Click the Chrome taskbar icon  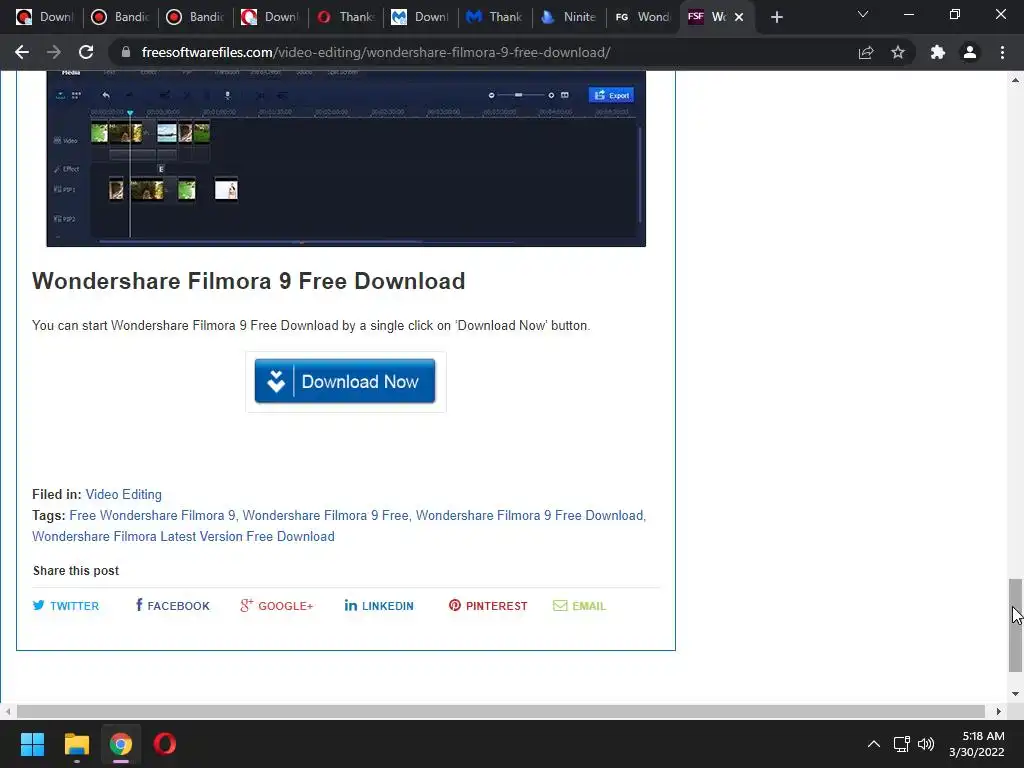tap(121, 744)
